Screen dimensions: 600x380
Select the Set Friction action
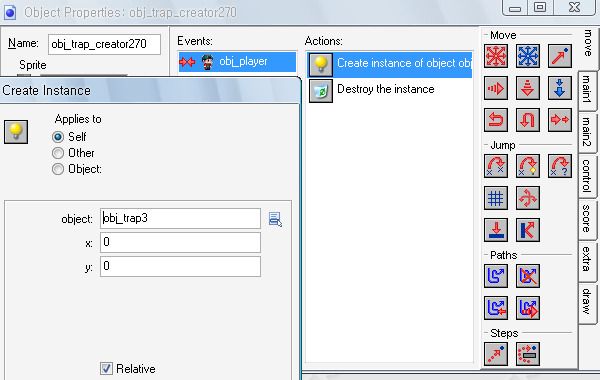tap(560, 120)
